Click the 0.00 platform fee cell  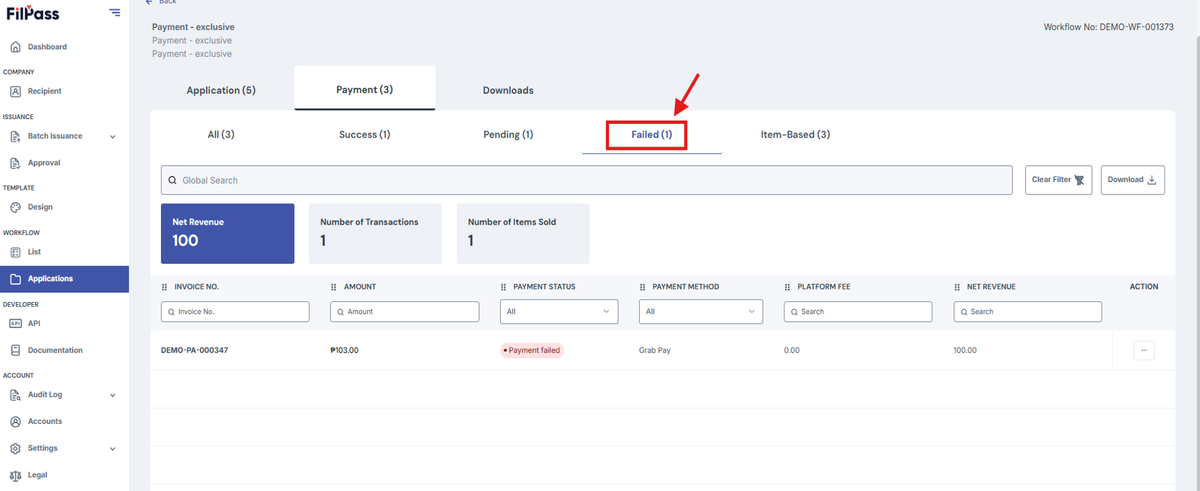coord(792,350)
